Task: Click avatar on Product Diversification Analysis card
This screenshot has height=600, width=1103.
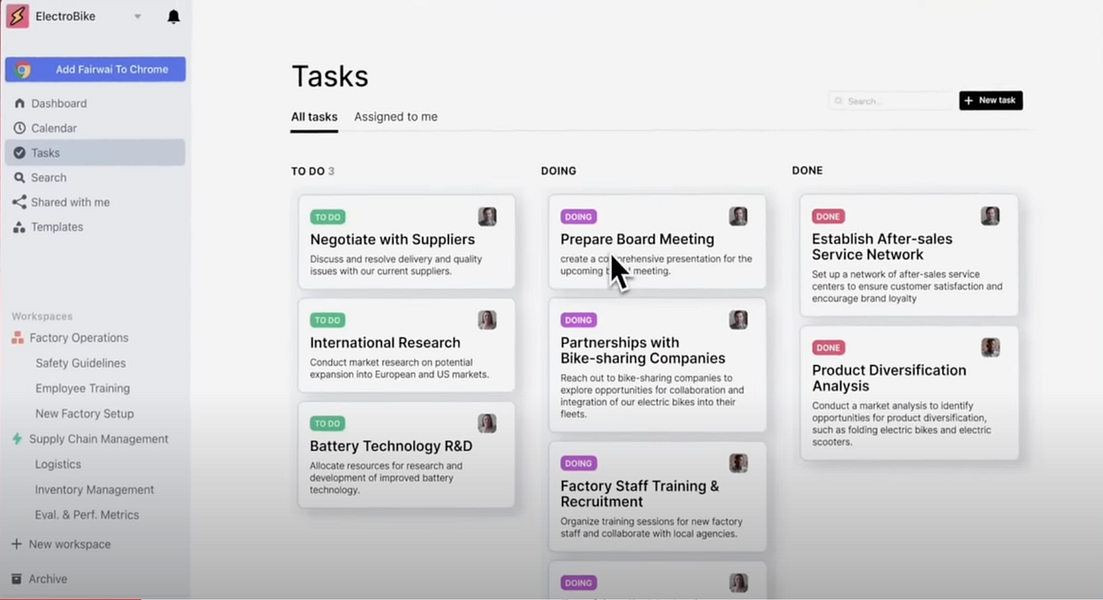Action: (x=990, y=347)
